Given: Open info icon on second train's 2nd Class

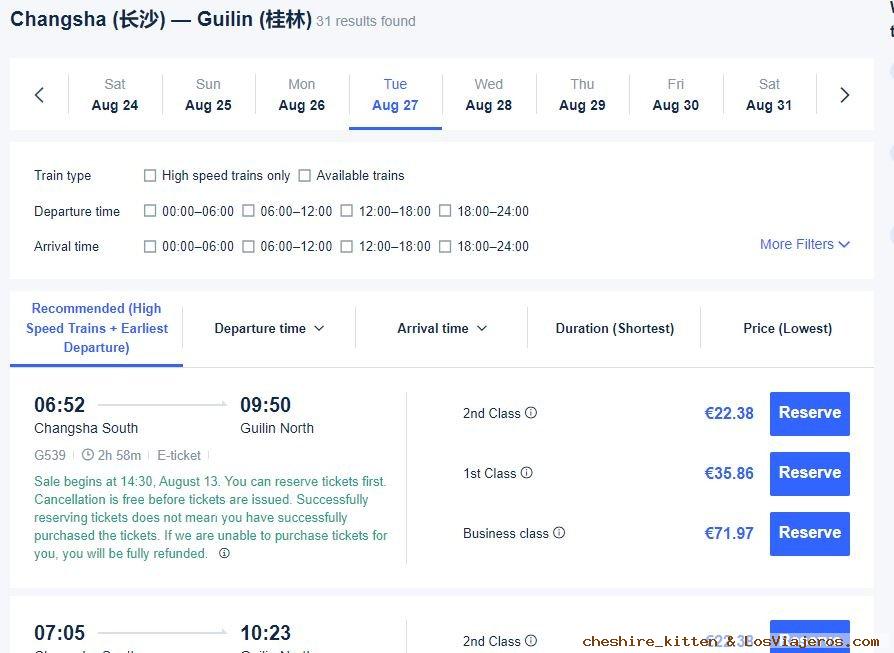Looking at the screenshot, I should coord(531,640).
